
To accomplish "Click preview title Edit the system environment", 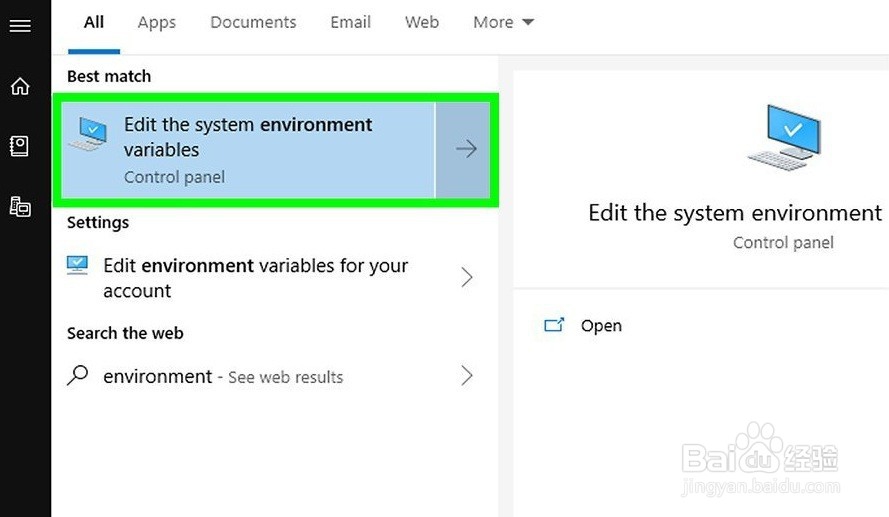I will pyautogui.click(x=735, y=213).
